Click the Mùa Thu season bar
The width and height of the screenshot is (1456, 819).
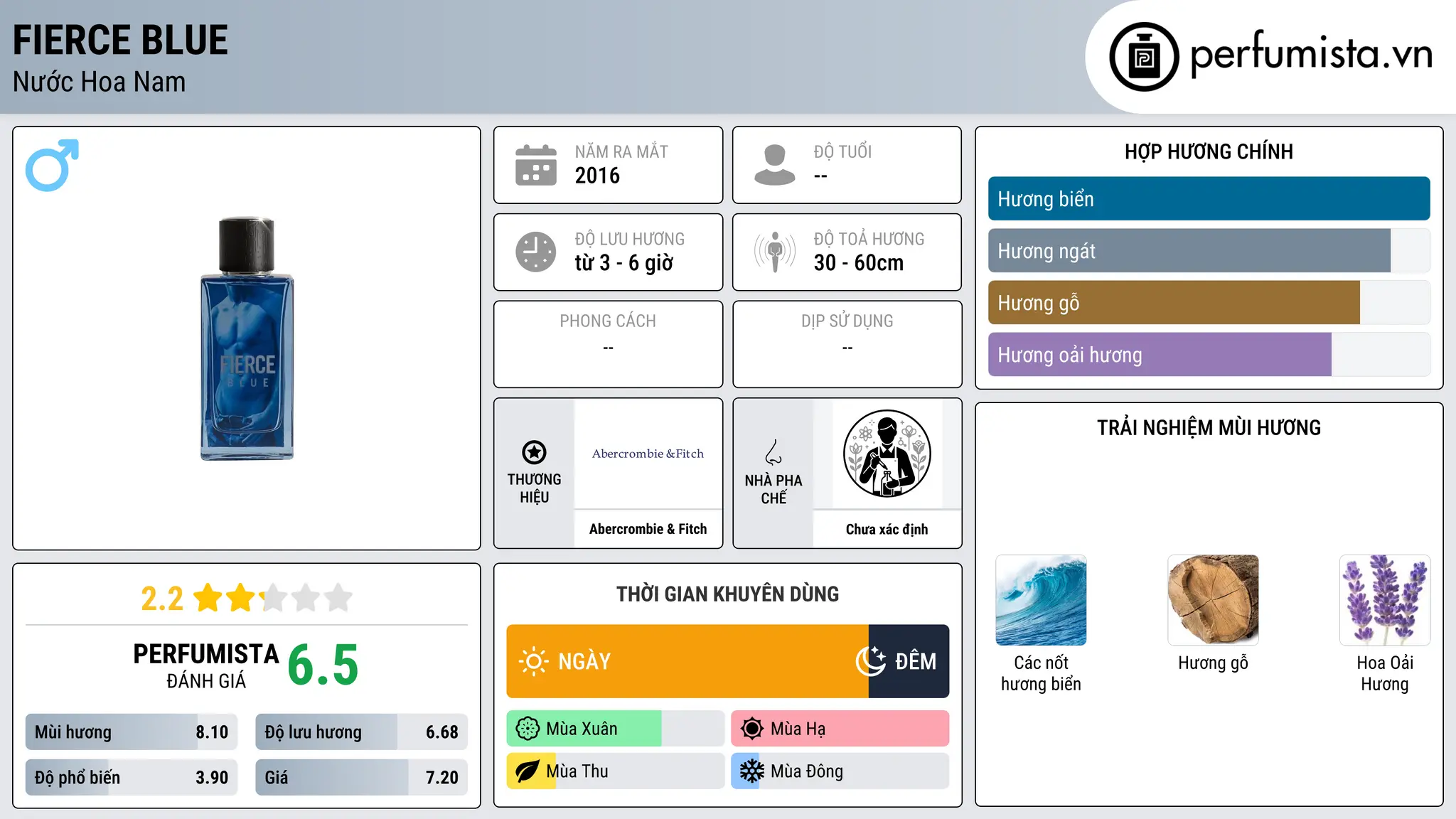(x=616, y=771)
